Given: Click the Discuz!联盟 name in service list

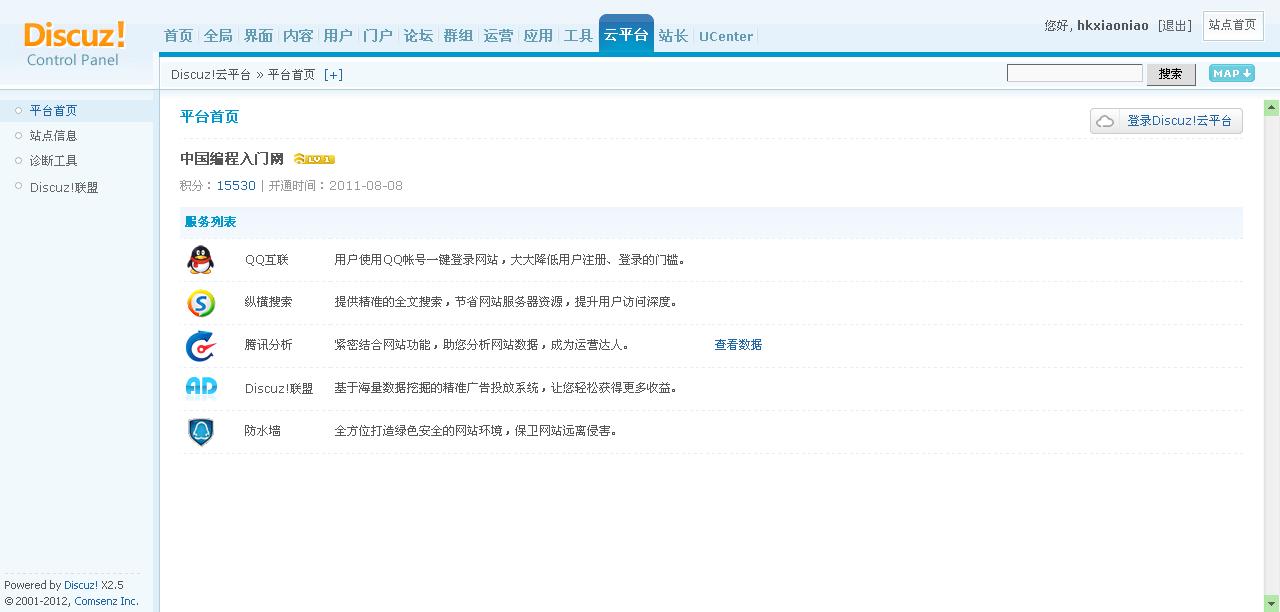Looking at the screenshot, I should (279, 389).
